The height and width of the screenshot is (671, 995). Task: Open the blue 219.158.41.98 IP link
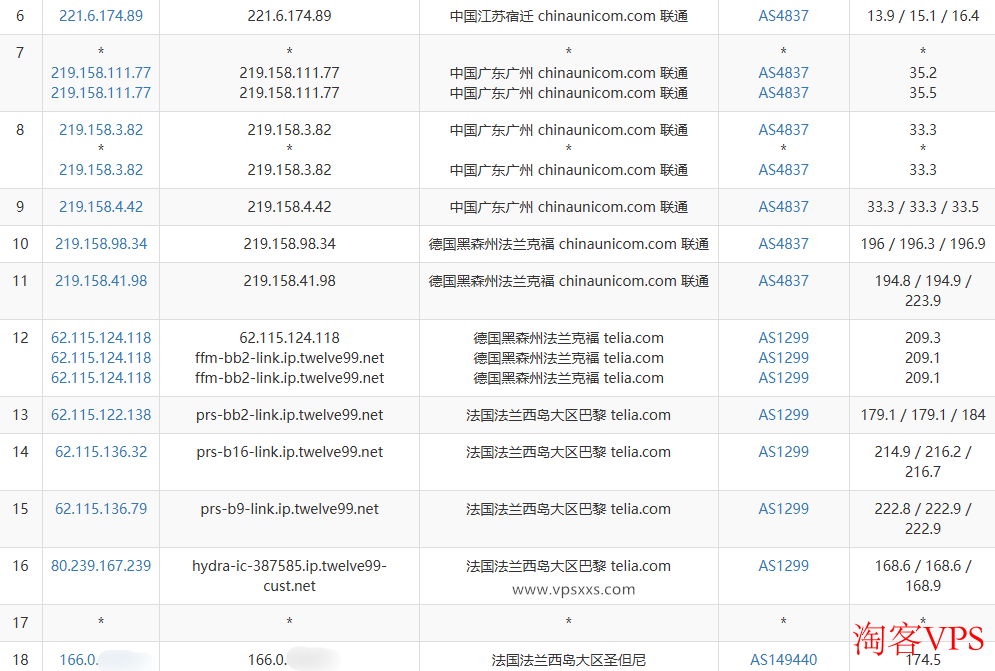tap(101, 281)
